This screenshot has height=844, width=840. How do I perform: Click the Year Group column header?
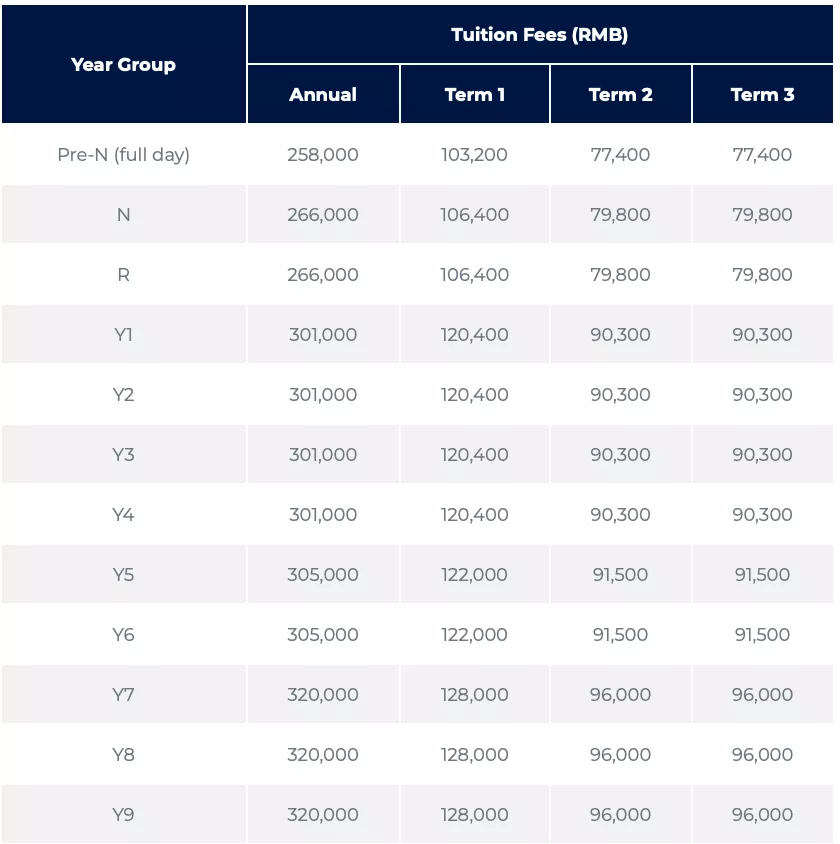[x=124, y=65]
